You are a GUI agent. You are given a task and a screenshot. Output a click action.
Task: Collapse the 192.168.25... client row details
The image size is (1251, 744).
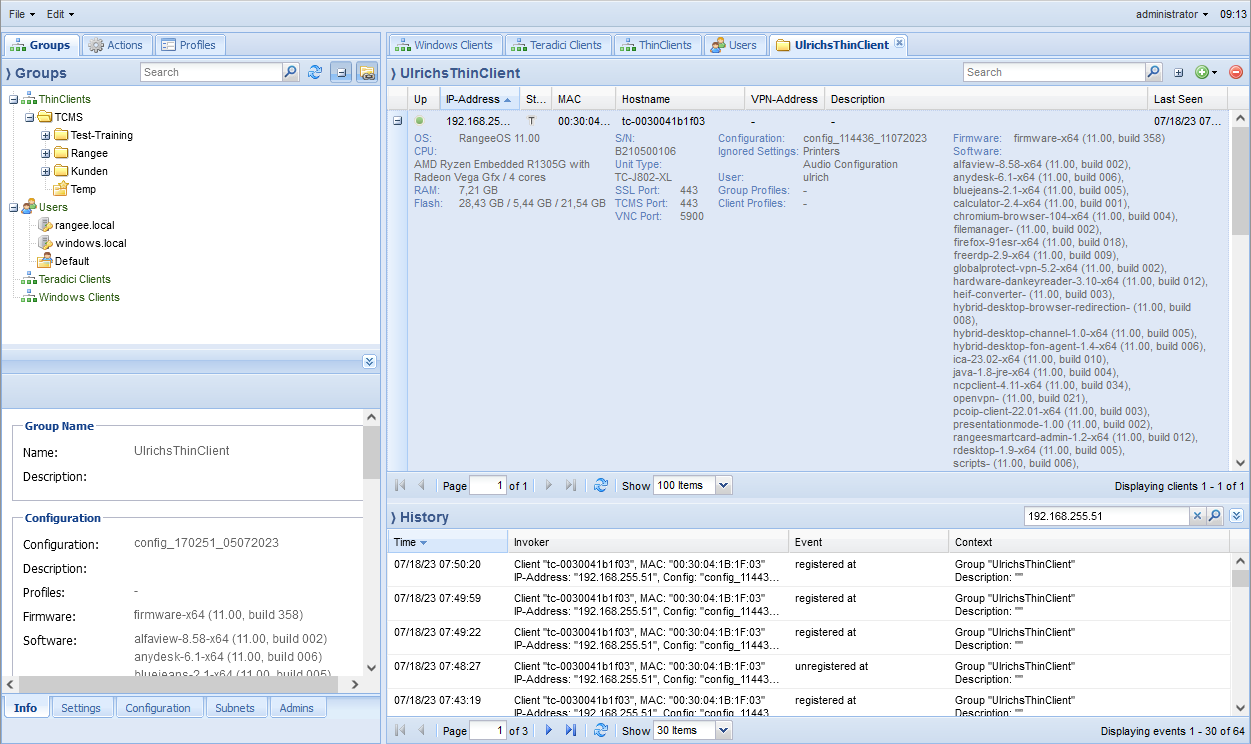397,121
